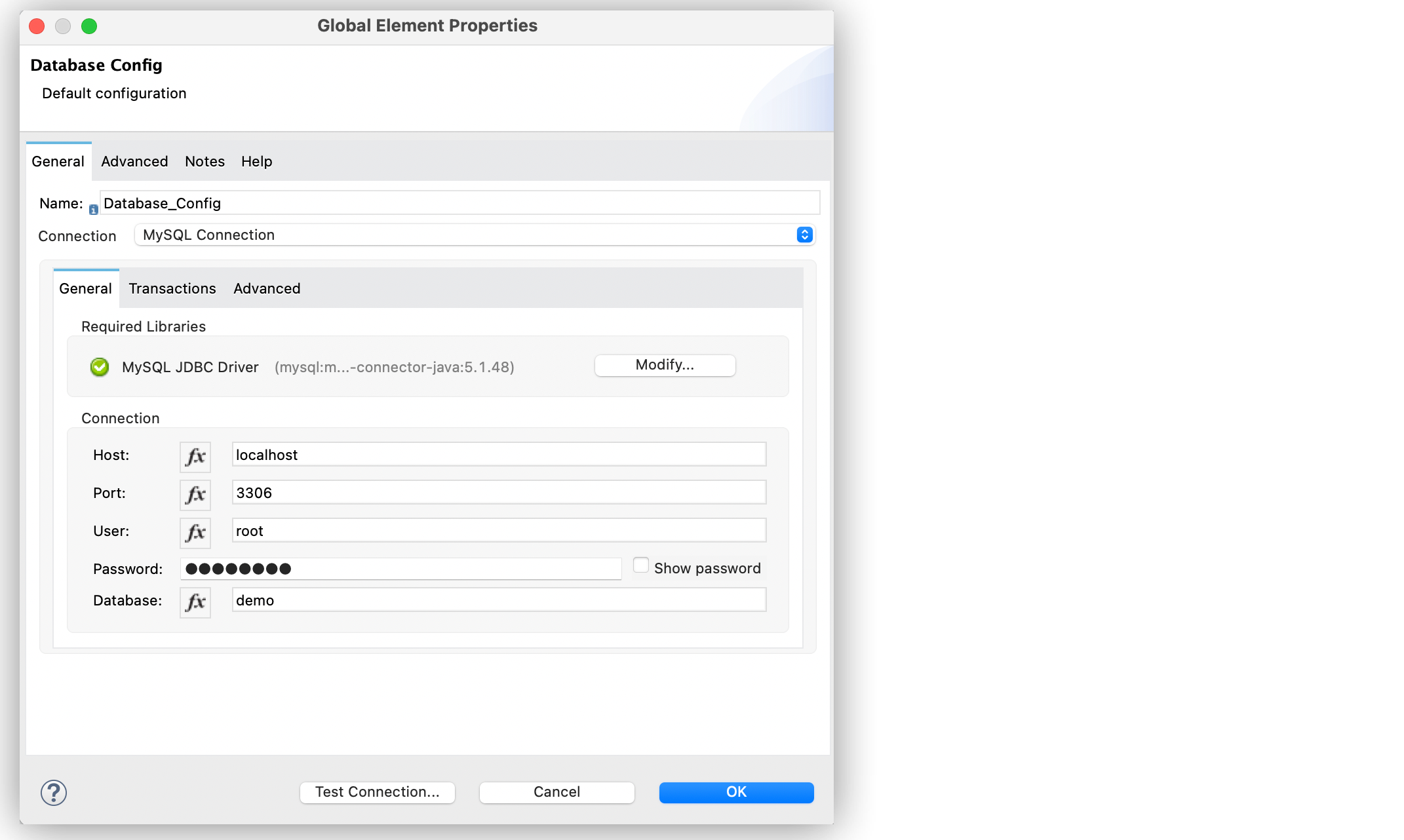Screen dimensions: 1404x840
Task: Switch to the Advanced connection sub-tab
Action: [x=267, y=288]
